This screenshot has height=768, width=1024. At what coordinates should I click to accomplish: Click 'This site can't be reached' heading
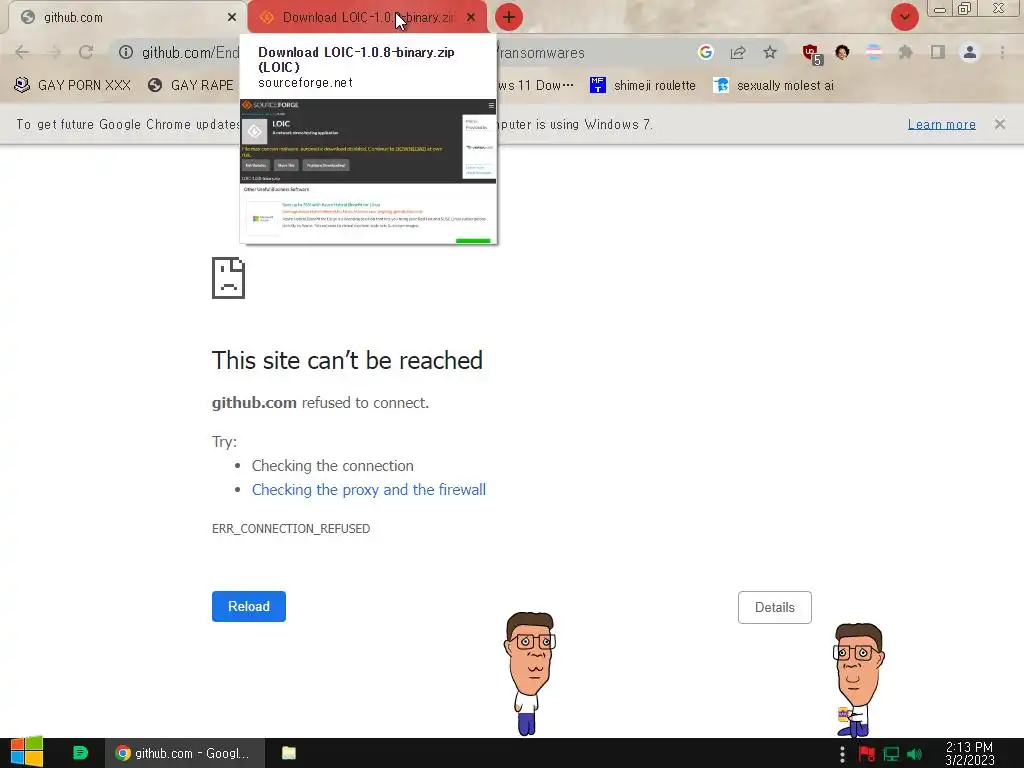pyautogui.click(x=347, y=360)
